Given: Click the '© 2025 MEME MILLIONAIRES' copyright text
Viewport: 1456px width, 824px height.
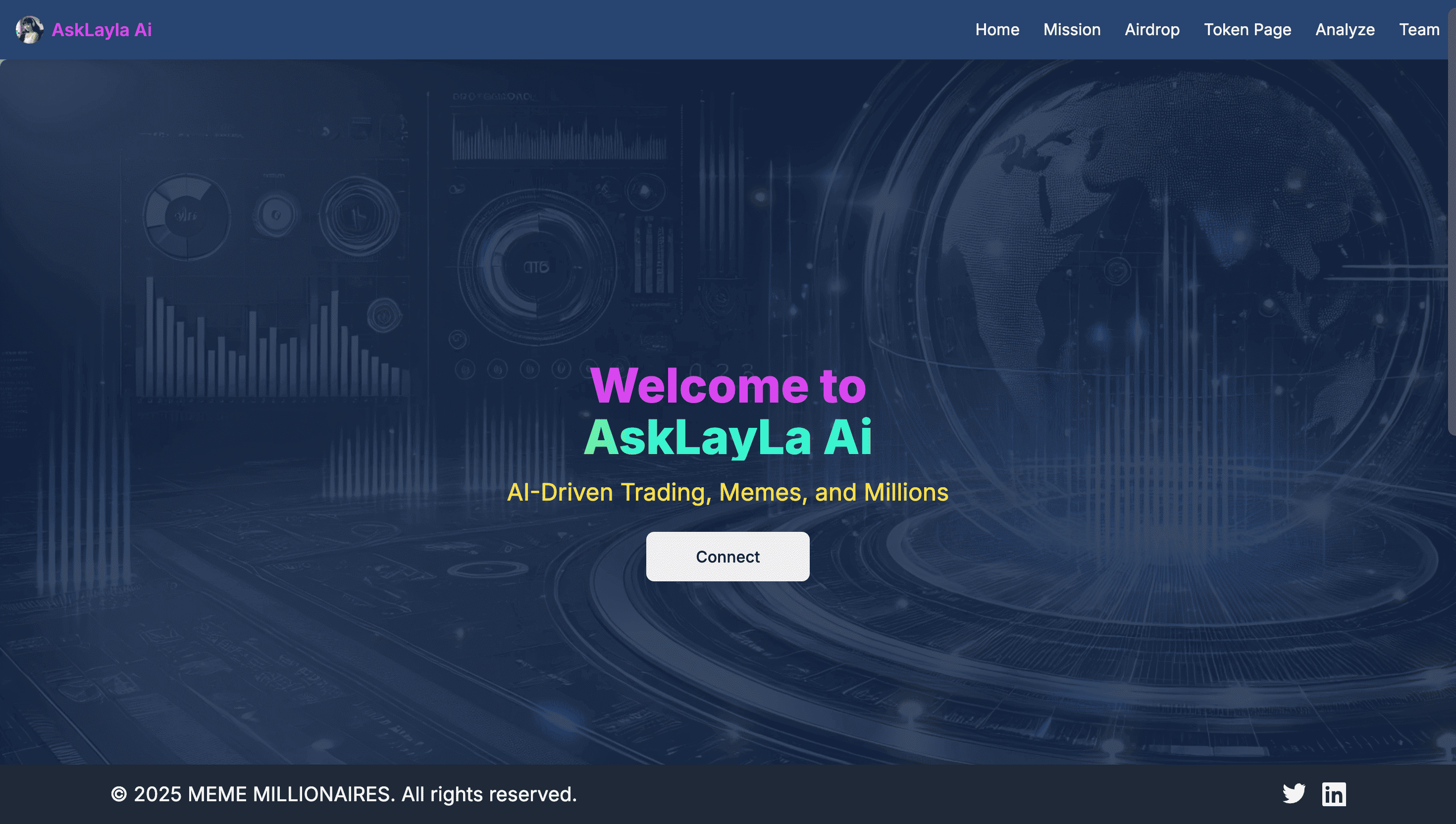Looking at the screenshot, I should point(344,794).
